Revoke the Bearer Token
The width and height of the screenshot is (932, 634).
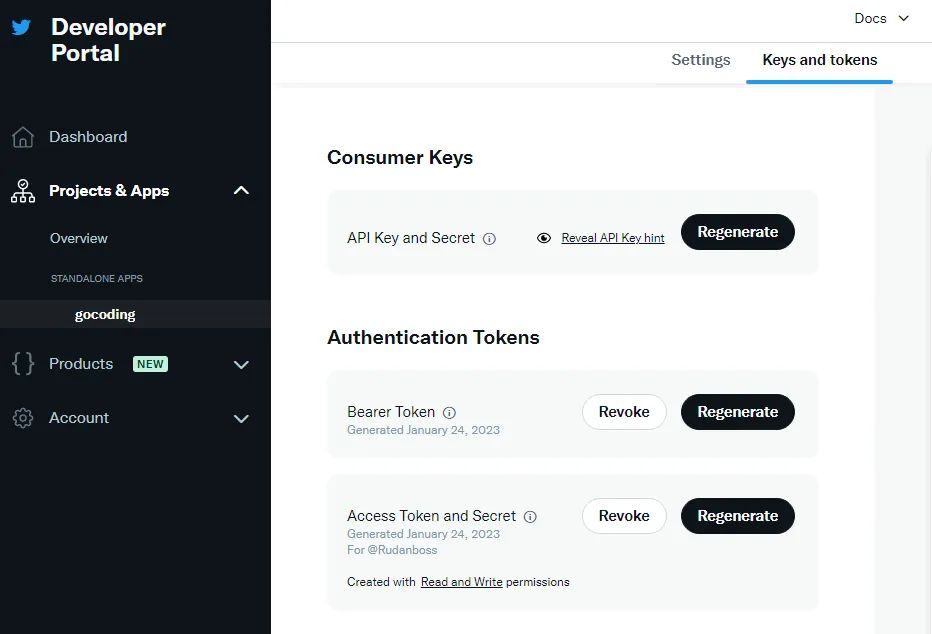click(x=624, y=412)
